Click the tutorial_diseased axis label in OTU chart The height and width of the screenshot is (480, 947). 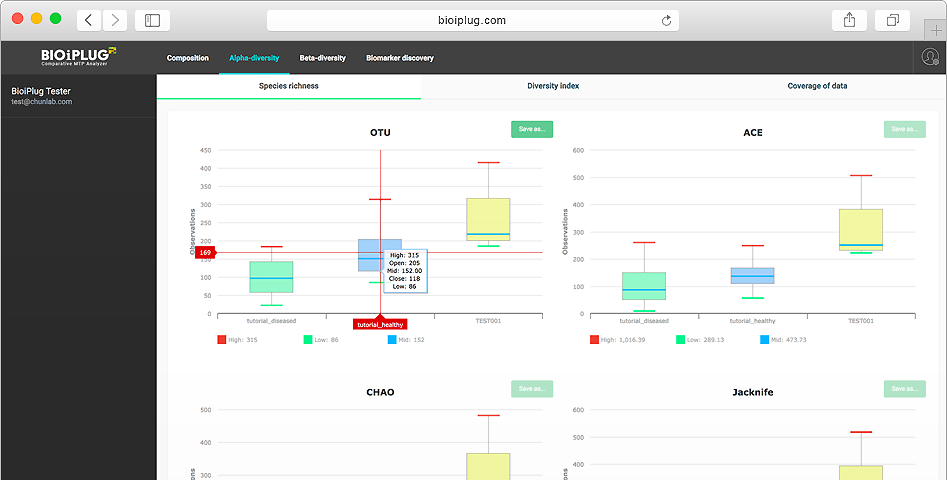tap(271, 321)
